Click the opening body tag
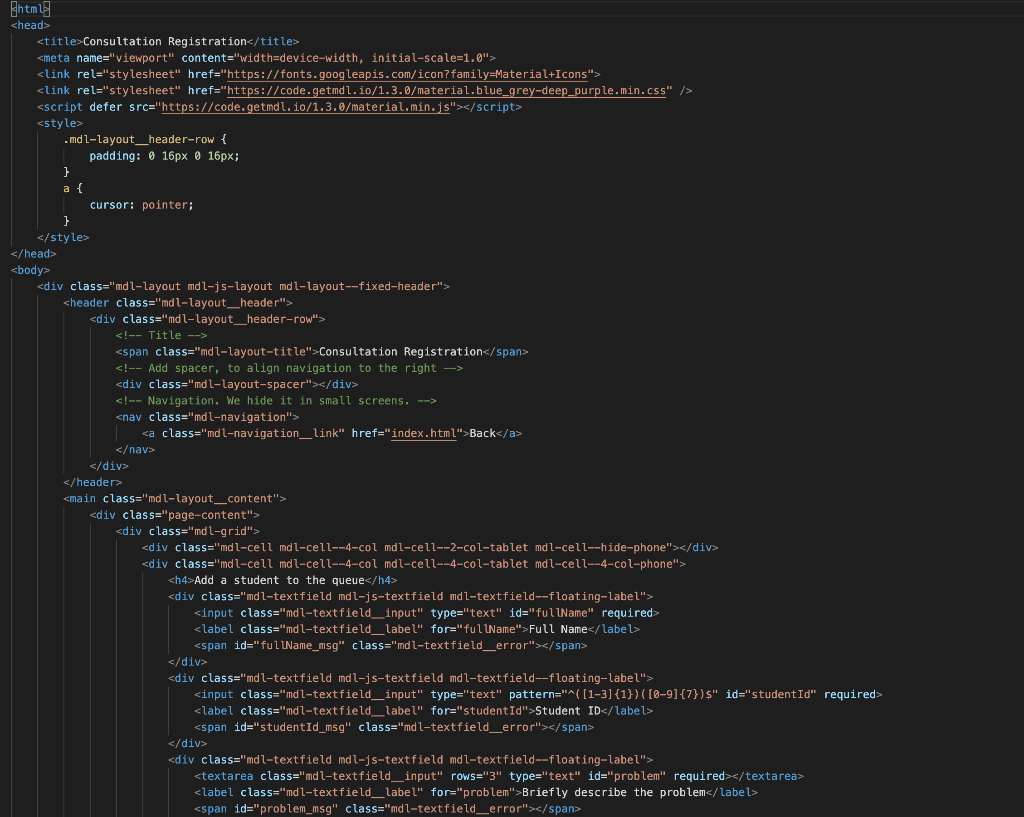Viewport: 1024px width, 817px height. [30, 270]
